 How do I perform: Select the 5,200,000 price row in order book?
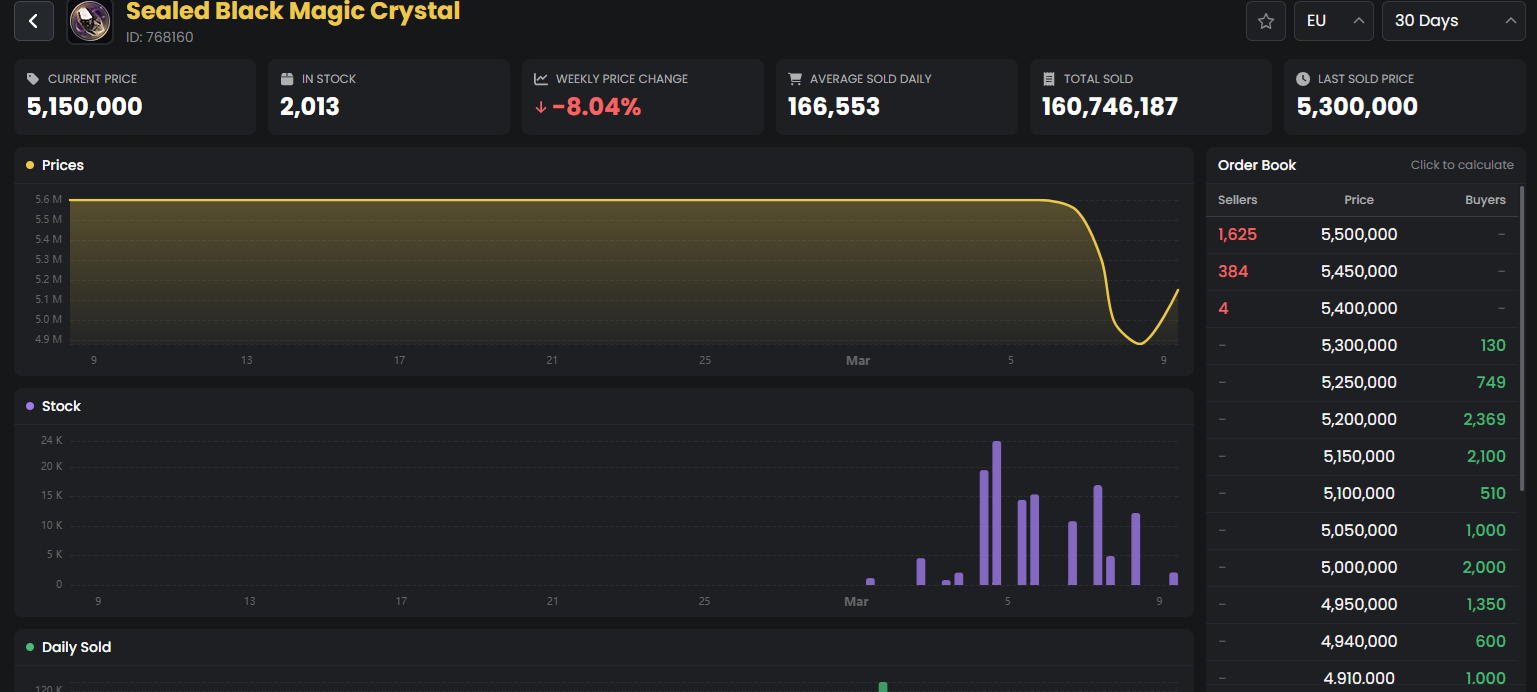pyautogui.click(x=1359, y=420)
